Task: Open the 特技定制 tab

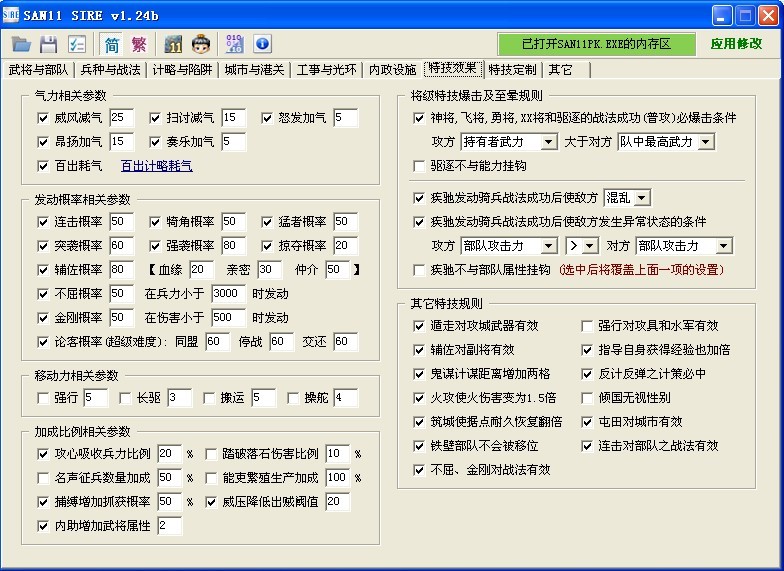Action: click(512, 70)
